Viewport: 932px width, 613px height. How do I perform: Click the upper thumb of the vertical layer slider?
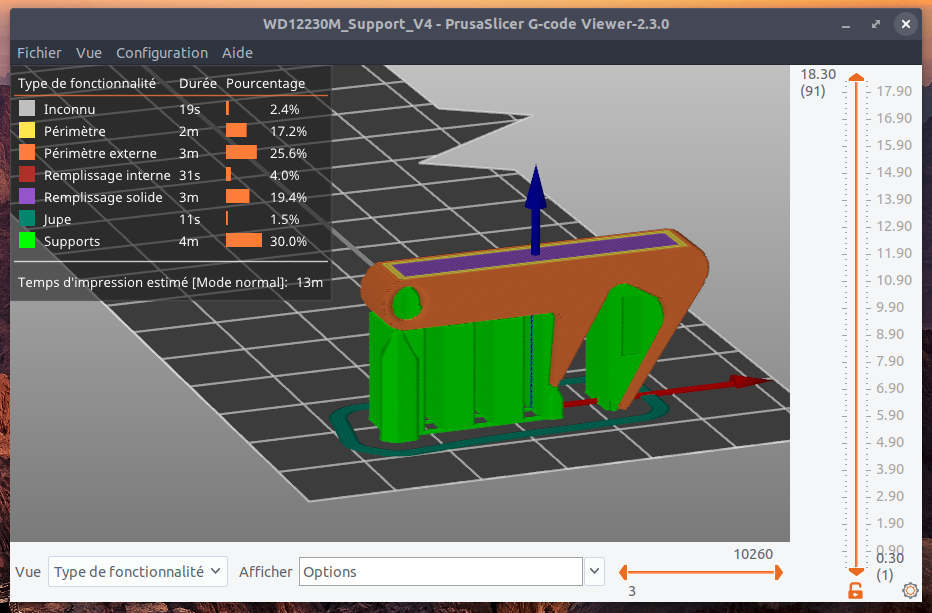(x=856, y=77)
